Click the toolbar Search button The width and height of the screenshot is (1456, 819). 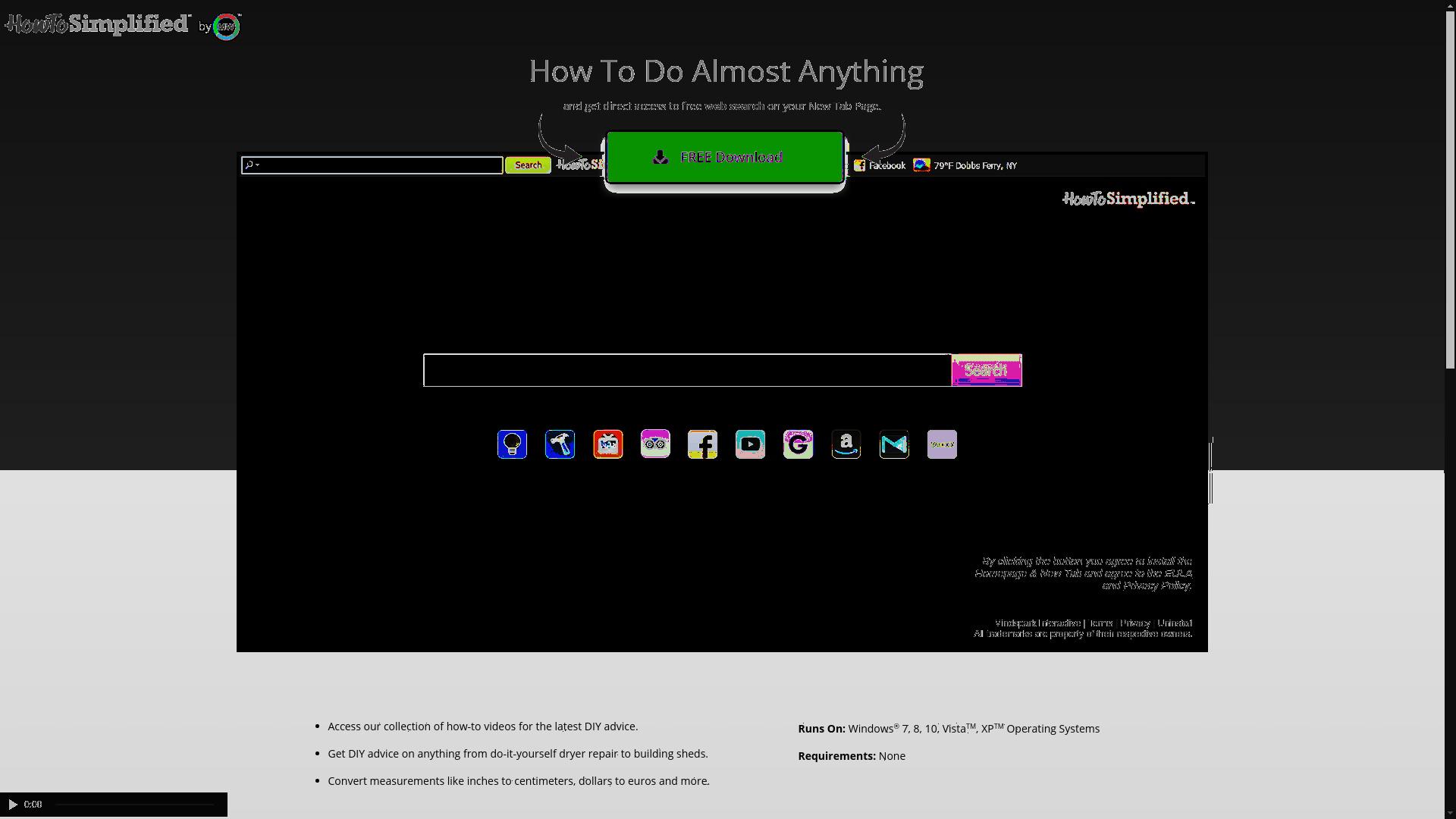528,165
